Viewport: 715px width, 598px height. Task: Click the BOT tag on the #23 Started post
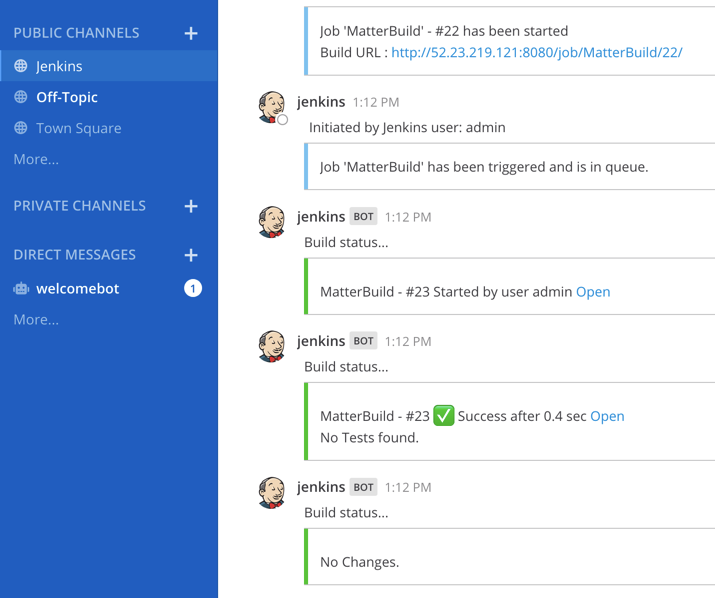click(x=363, y=217)
